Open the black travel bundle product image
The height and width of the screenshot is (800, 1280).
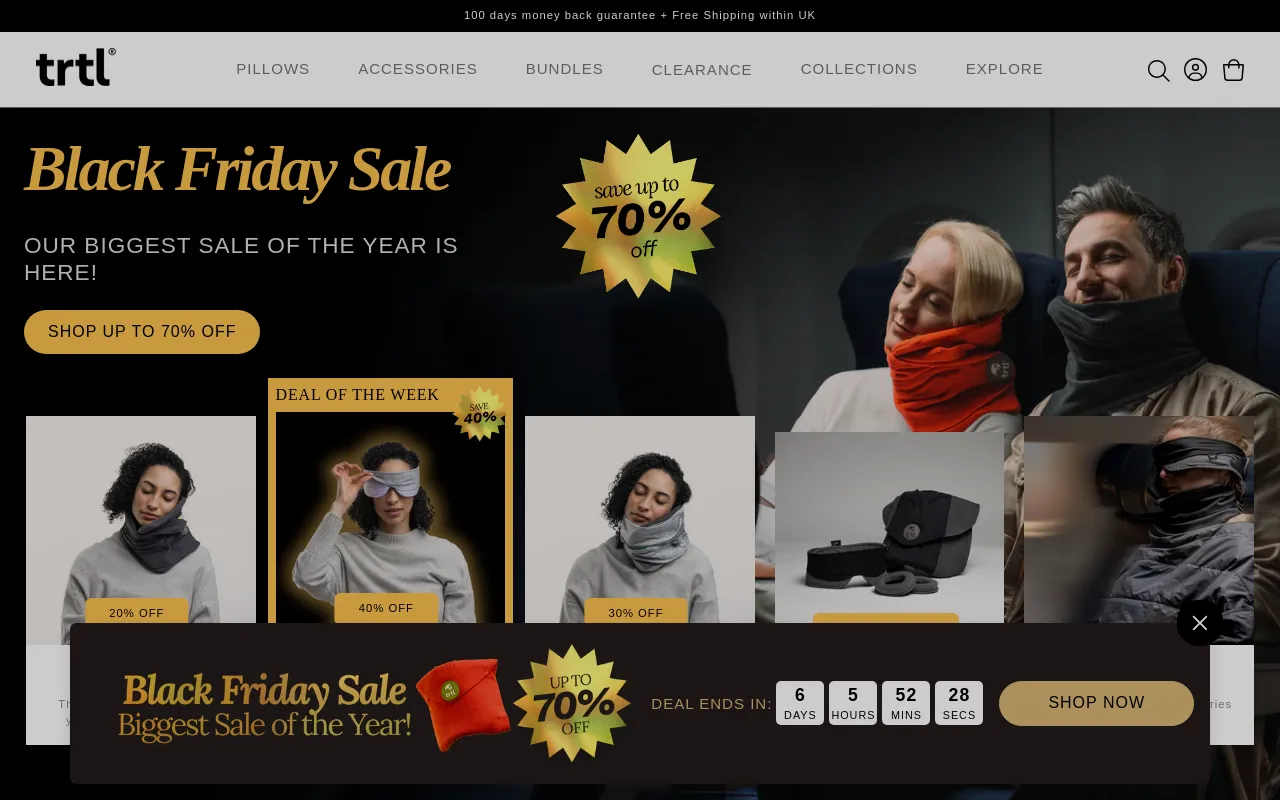(889, 528)
